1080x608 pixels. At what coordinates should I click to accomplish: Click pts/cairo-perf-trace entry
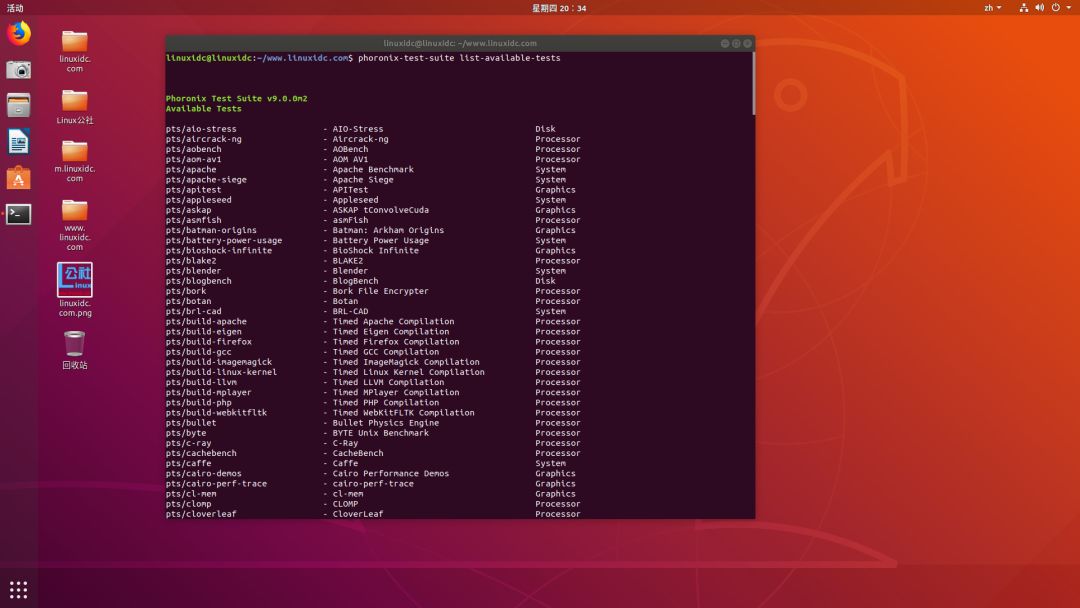coord(216,484)
